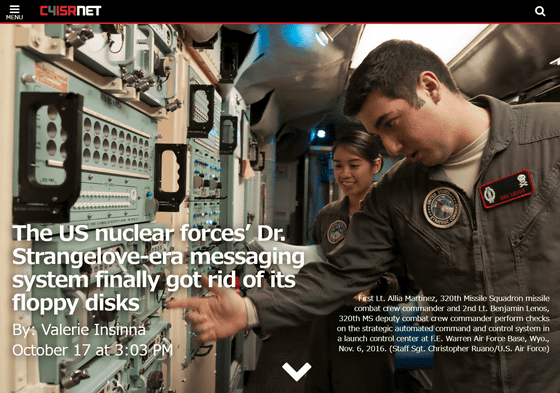This screenshot has height=393, width=560.
Task: Click the MENU label under hamburger icon
Action: 14,17
